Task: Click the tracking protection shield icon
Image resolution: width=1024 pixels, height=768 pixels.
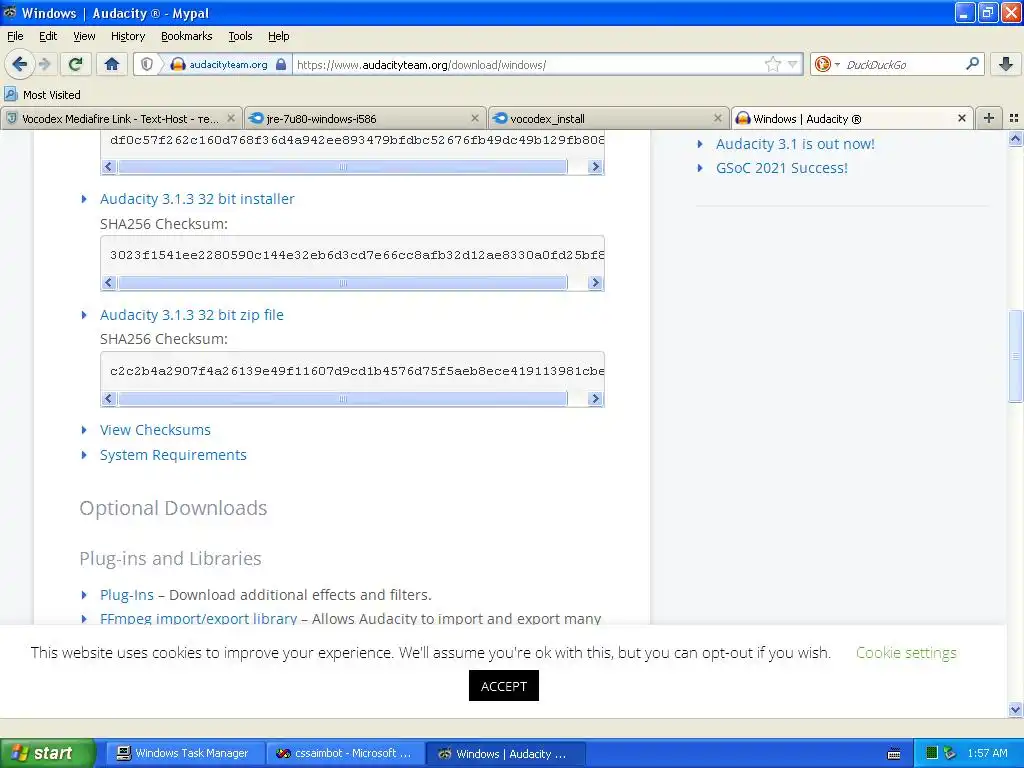Action: pyautogui.click(x=147, y=64)
